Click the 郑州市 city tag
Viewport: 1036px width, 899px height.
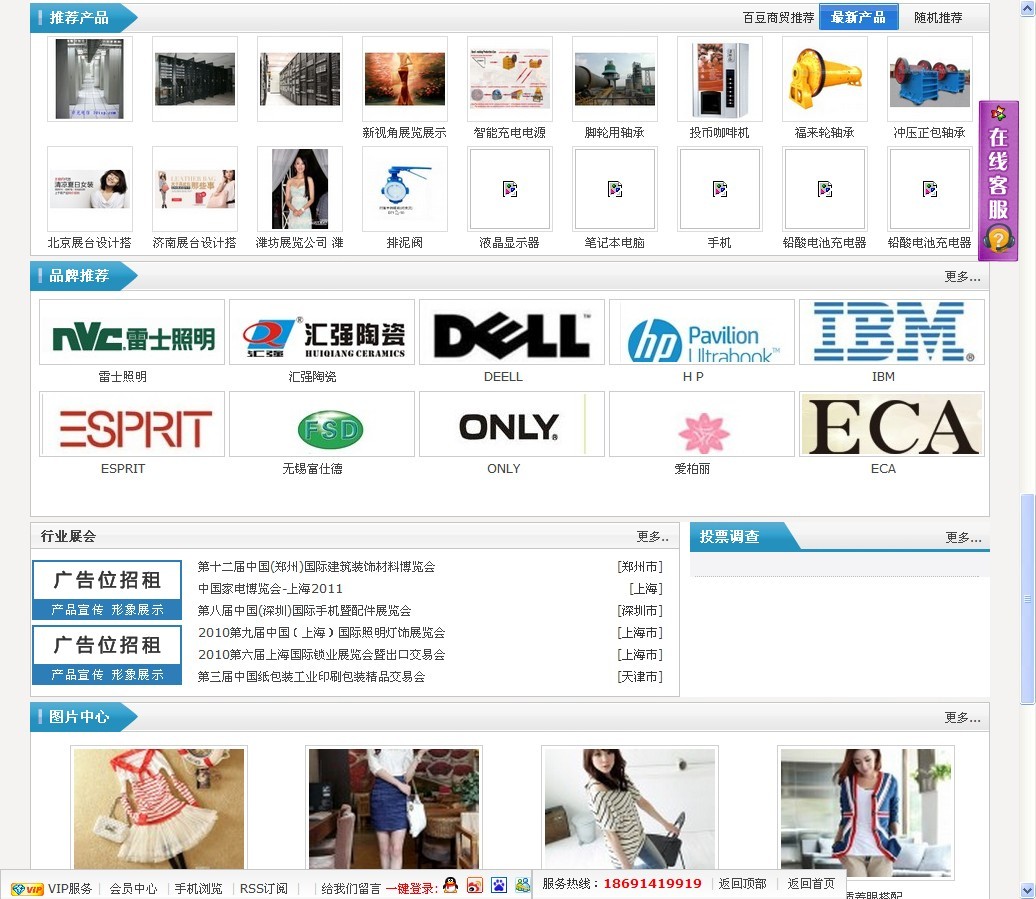tap(640, 567)
